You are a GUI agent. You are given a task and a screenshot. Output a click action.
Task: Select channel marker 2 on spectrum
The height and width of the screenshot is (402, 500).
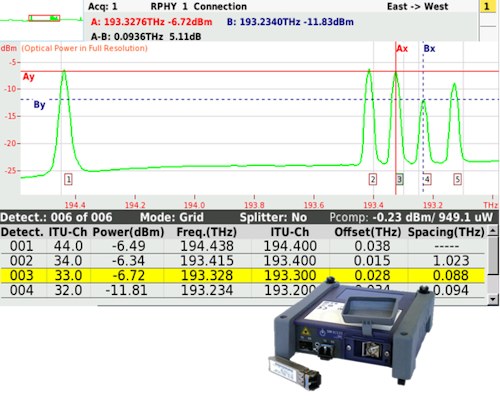pyautogui.click(x=373, y=180)
